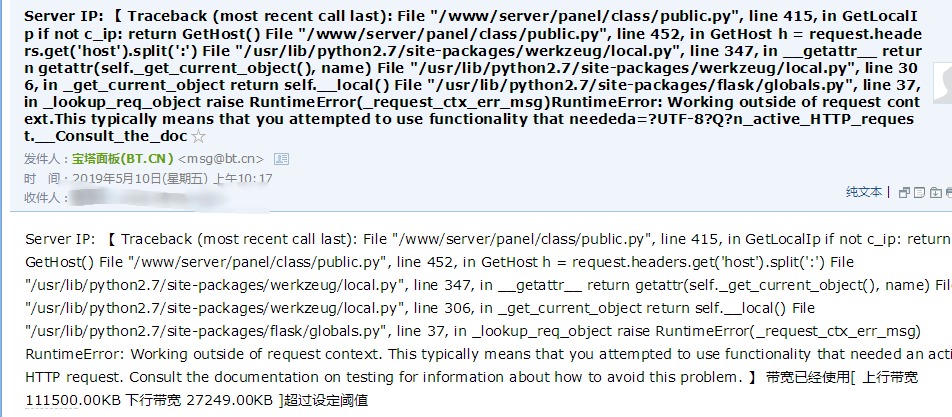Click the bold email subject heading
This screenshot has width=952, height=417.
(x=472, y=76)
